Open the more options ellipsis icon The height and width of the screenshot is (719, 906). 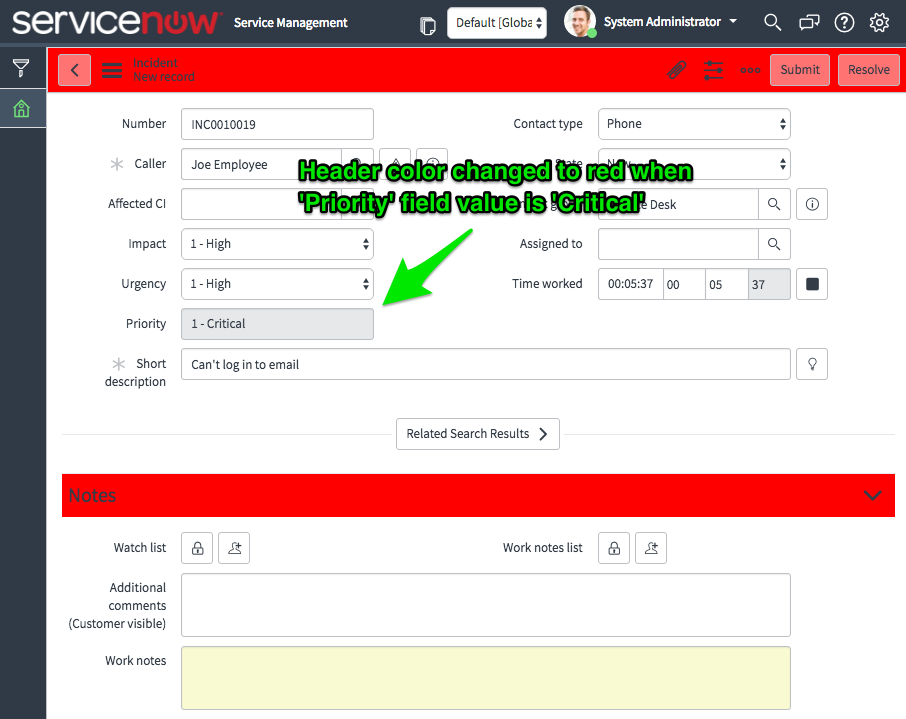[x=750, y=70]
